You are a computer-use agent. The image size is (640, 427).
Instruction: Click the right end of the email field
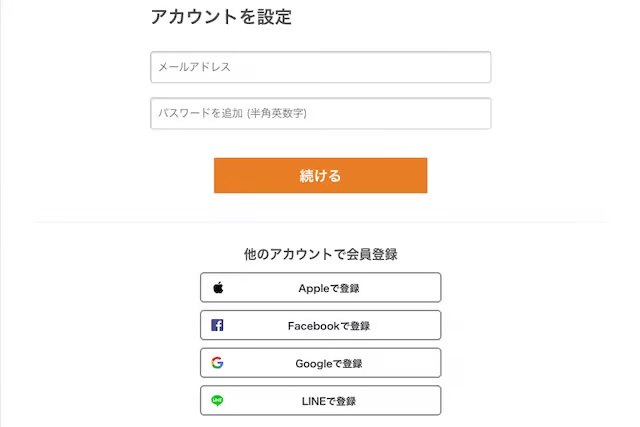(480, 67)
